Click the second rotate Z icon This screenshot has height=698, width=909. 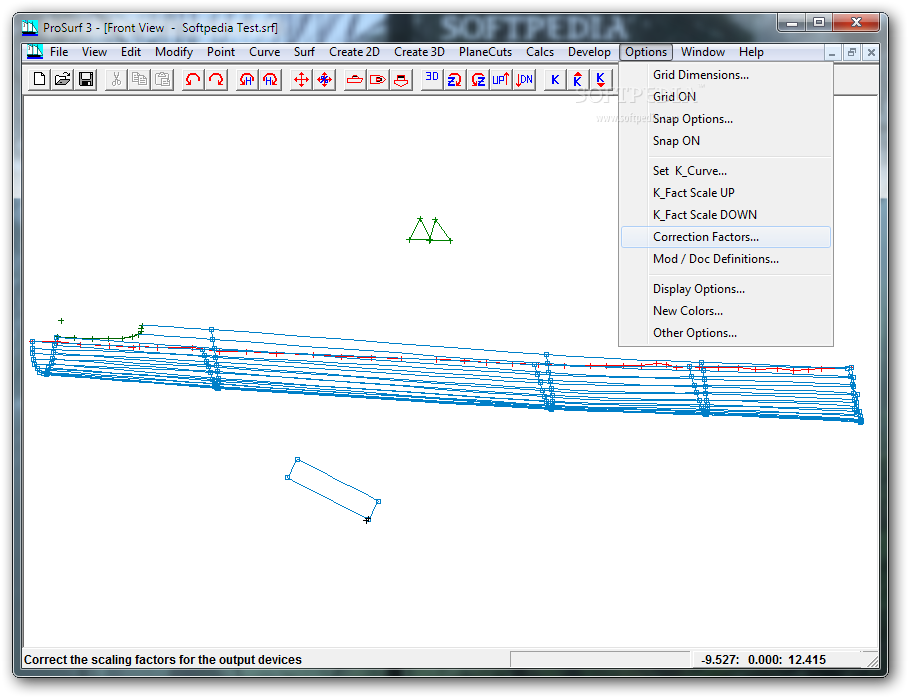[478, 79]
